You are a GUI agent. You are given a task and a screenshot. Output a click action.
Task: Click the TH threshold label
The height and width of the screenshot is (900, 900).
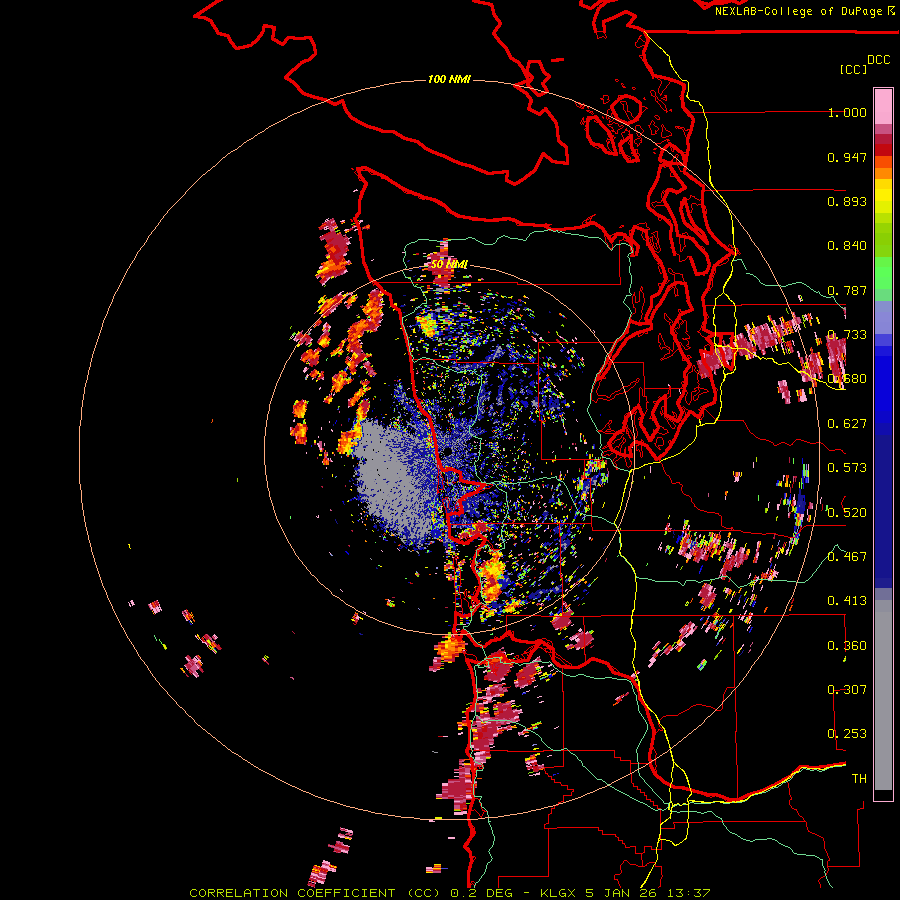click(859, 779)
